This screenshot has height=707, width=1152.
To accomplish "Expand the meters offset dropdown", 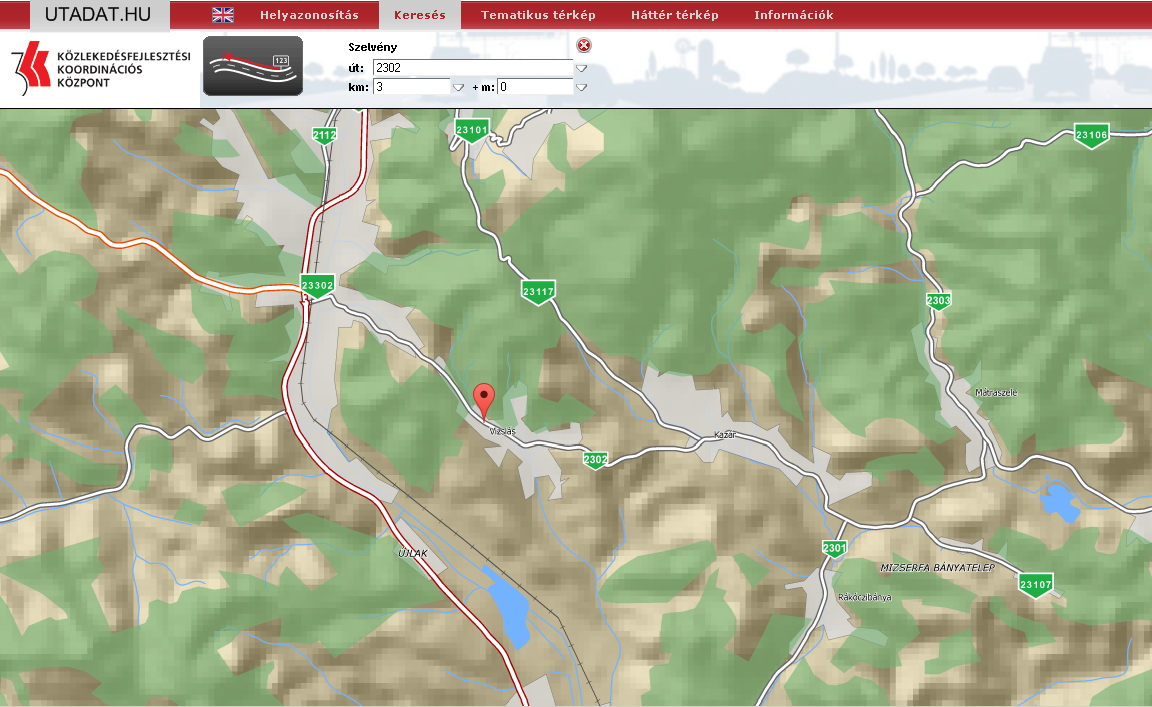I will point(581,87).
